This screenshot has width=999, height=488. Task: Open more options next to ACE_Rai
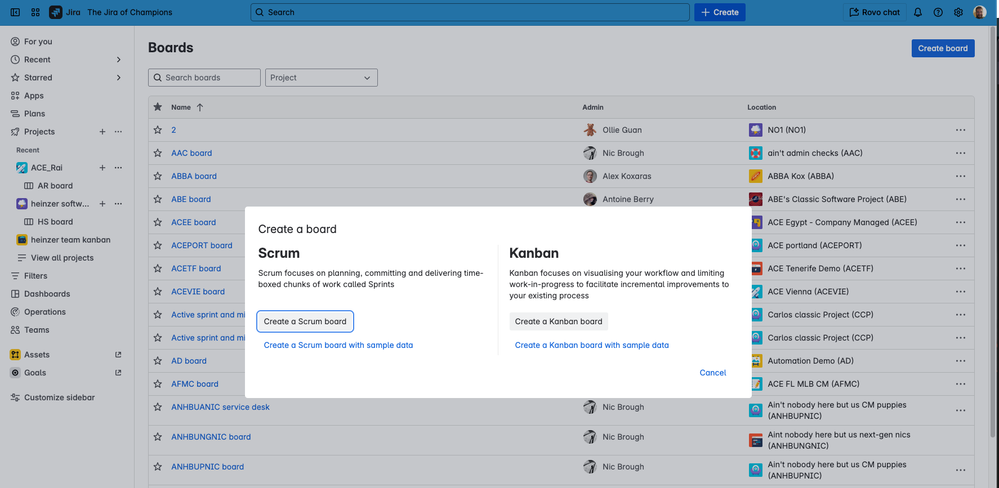118,168
